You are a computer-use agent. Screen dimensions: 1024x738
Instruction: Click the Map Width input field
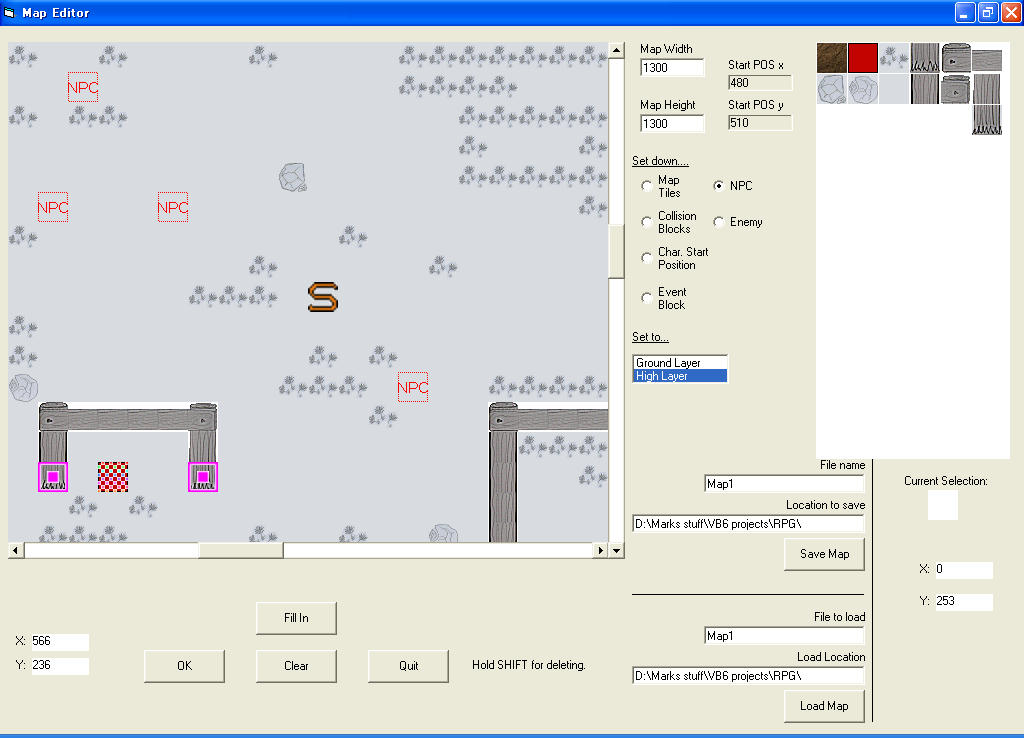click(x=672, y=68)
